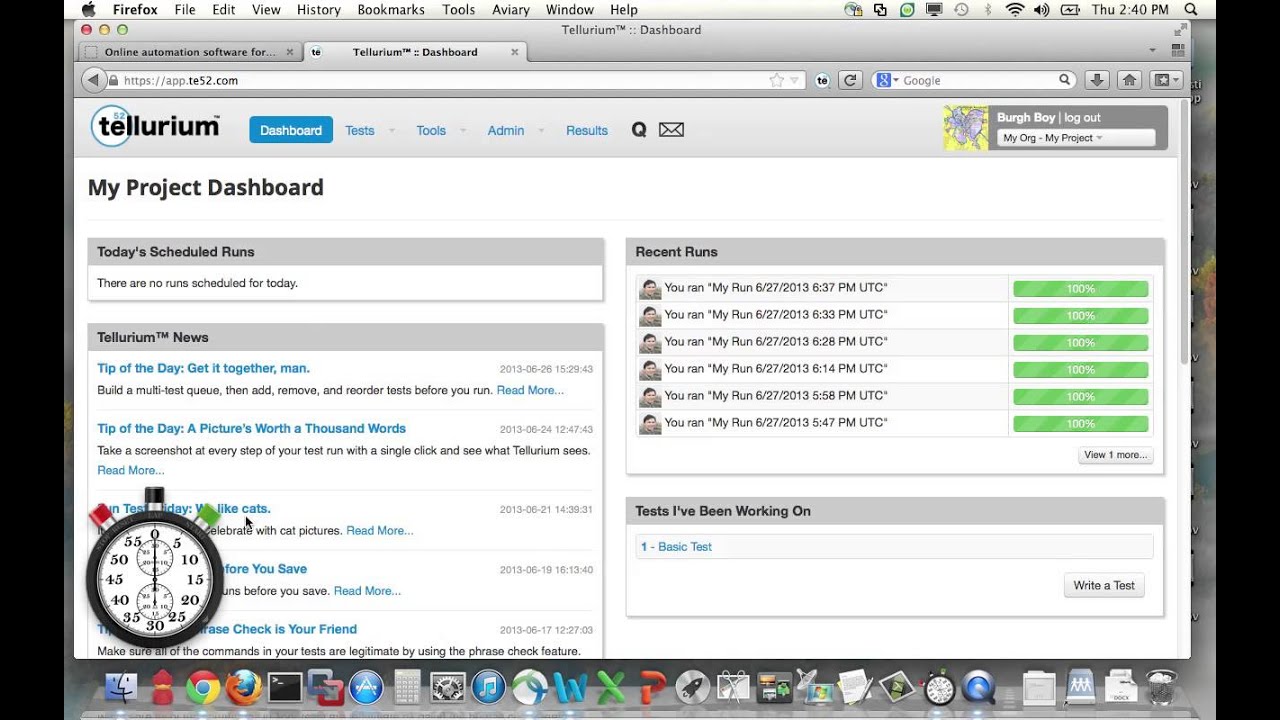Open the Bookmarks menu
Viewport: 1280px width, 720px height.
tap(392, 9)
